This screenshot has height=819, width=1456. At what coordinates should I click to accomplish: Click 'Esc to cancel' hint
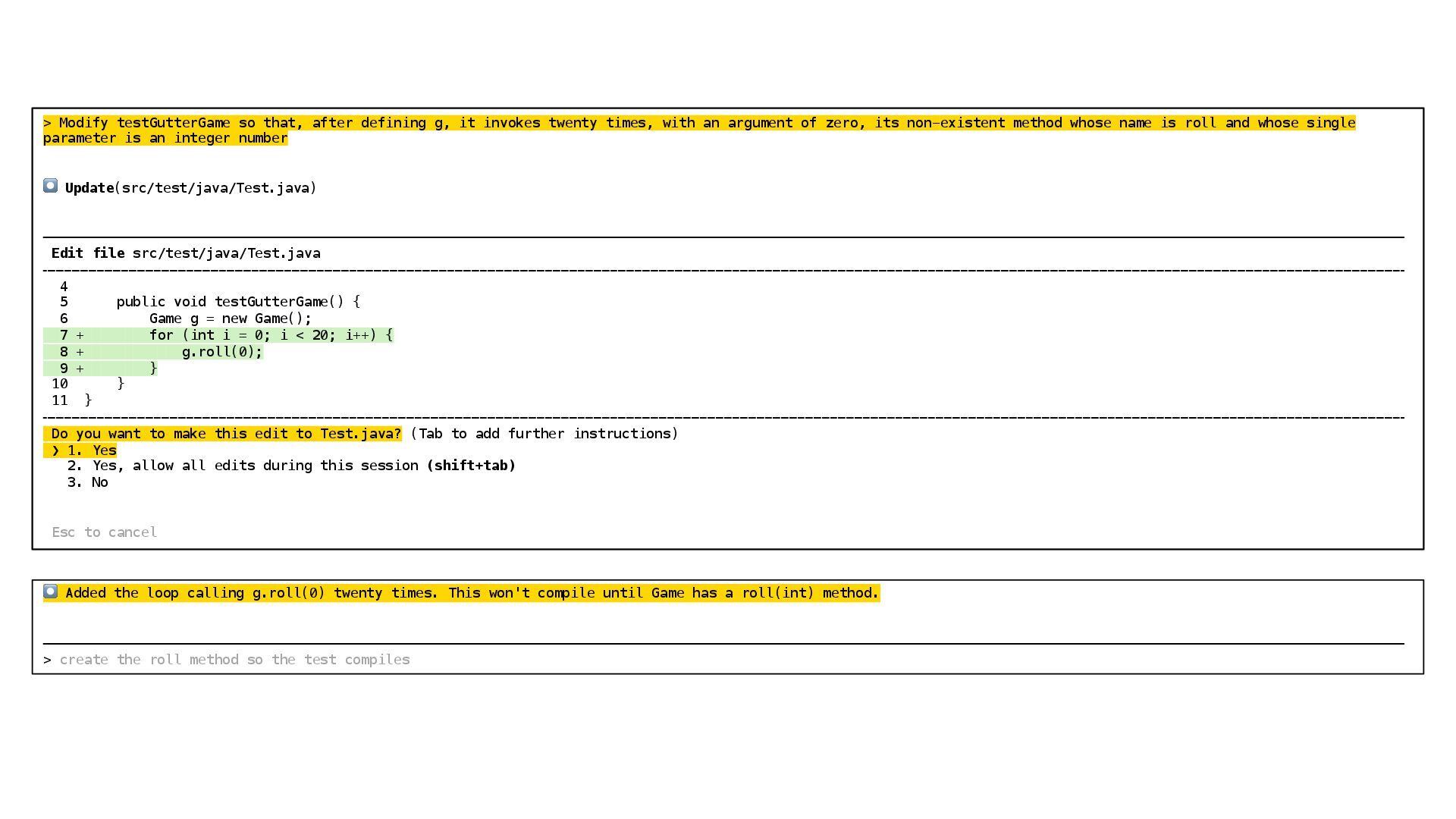[x=105, y=532]
